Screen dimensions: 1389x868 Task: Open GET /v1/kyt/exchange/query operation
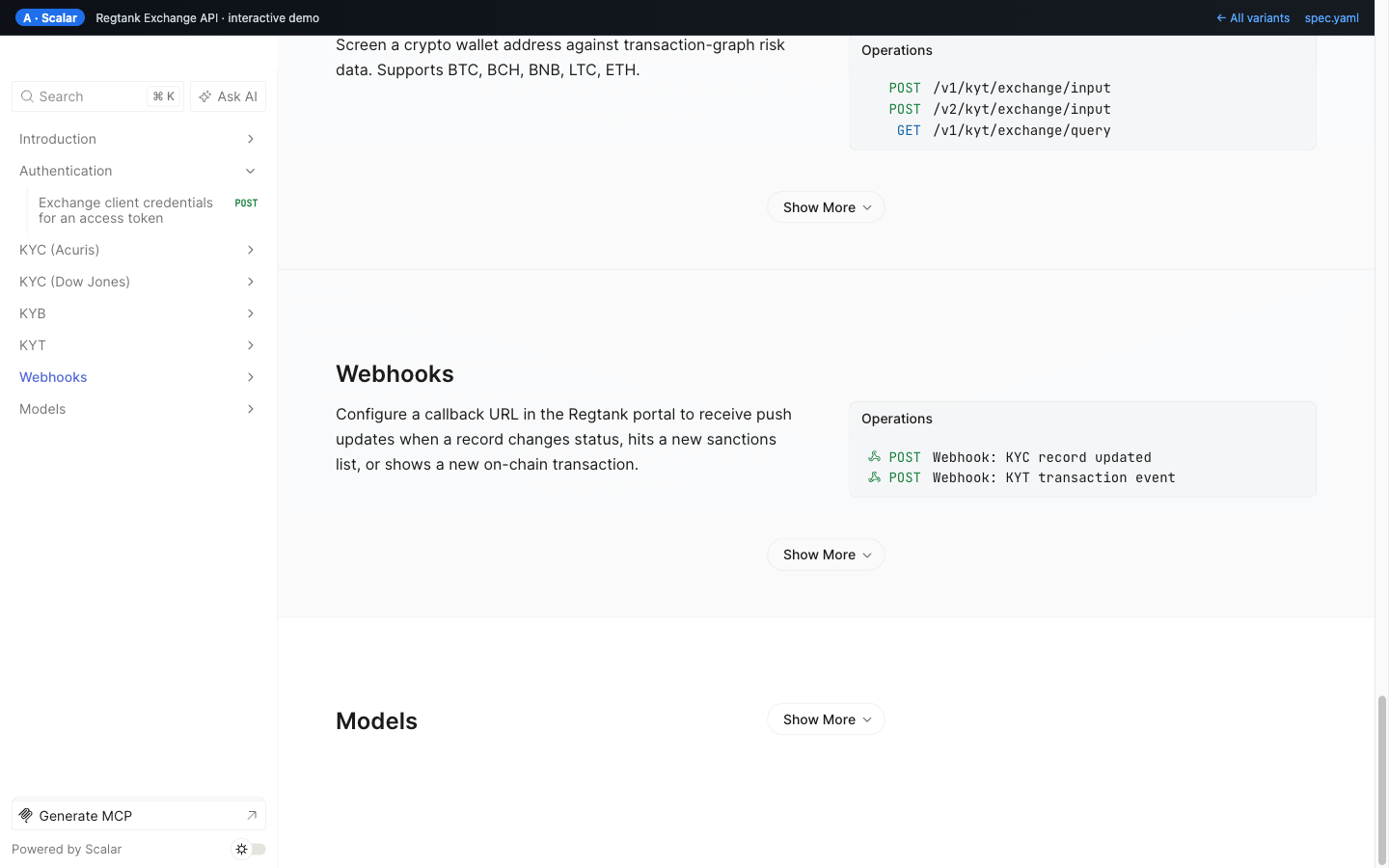click(1004, 130)
